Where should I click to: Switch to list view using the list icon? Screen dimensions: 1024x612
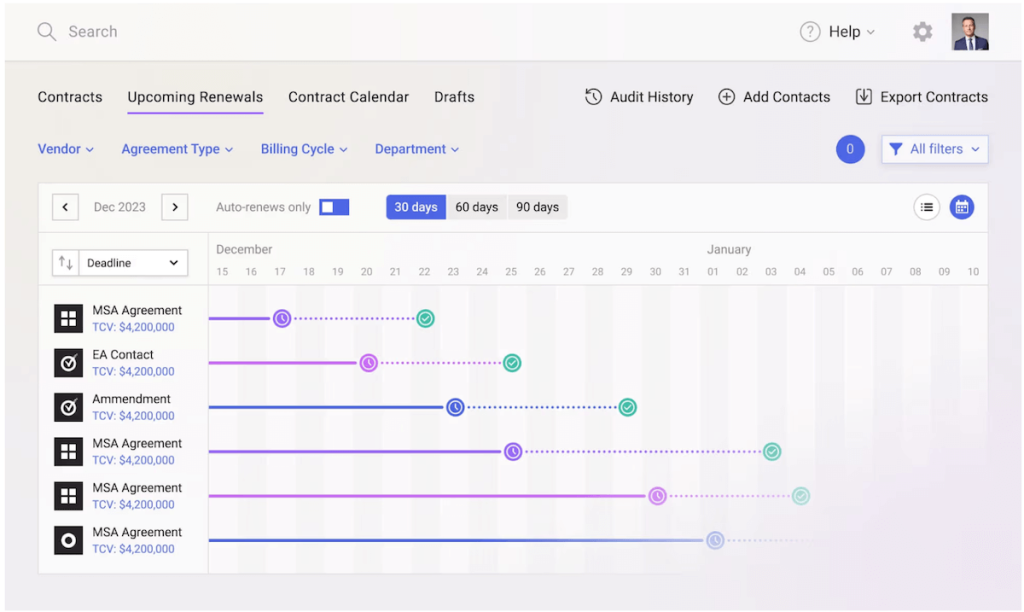click(926, 206)
